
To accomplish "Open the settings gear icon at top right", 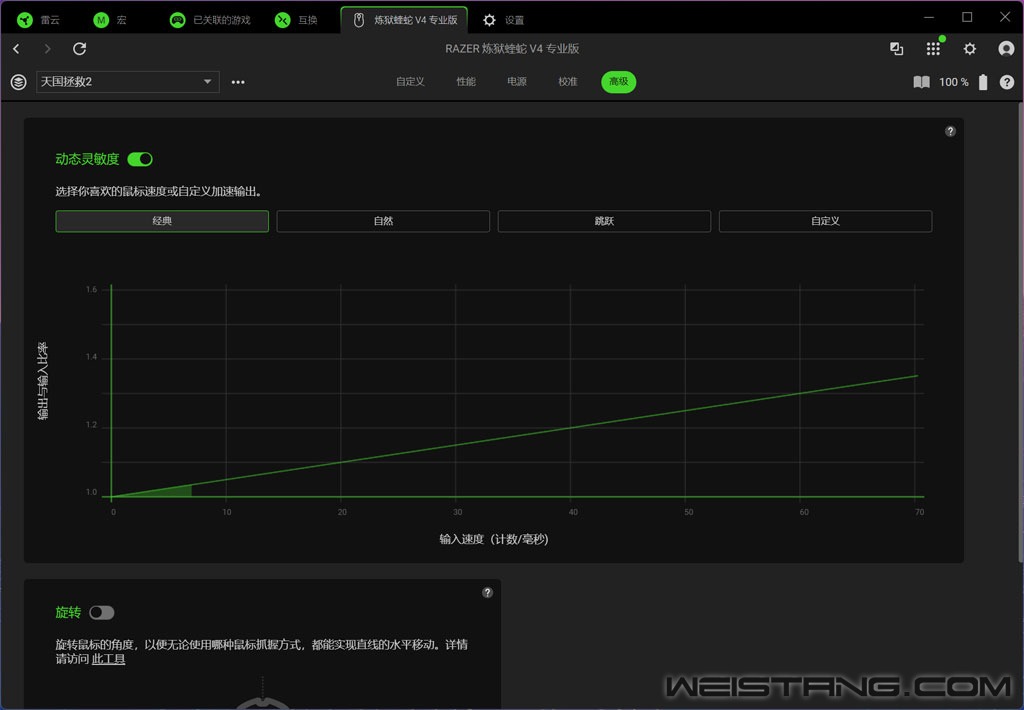I will [969, 49].
